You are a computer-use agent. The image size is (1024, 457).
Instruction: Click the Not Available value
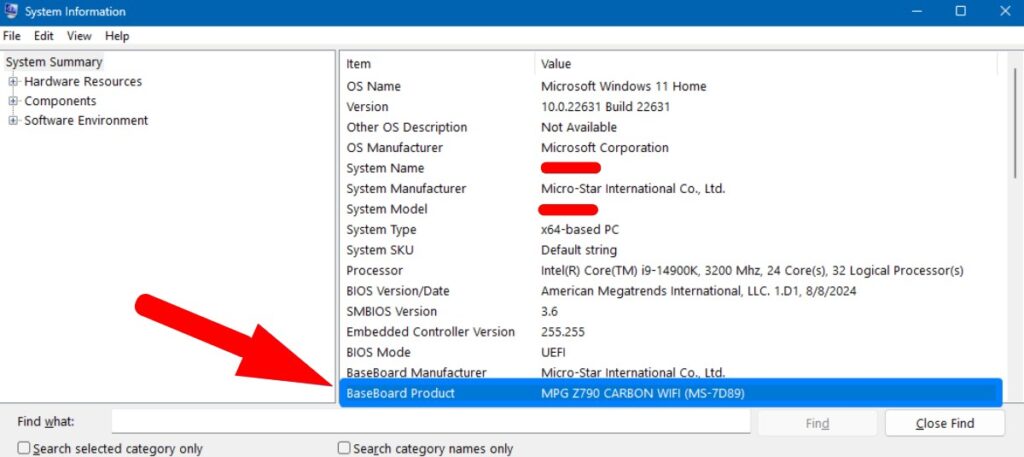(x=579, y=127)
